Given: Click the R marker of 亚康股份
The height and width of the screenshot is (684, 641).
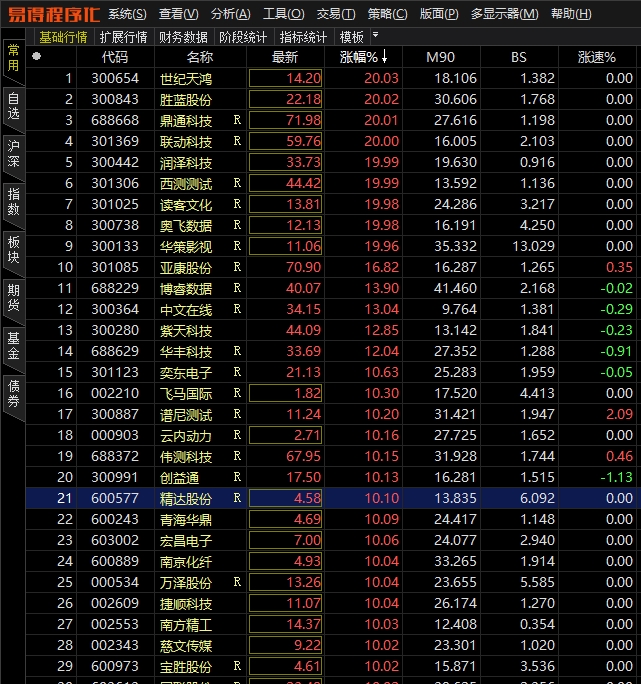Looking at the screenshot, I should (x=237, y=267).
